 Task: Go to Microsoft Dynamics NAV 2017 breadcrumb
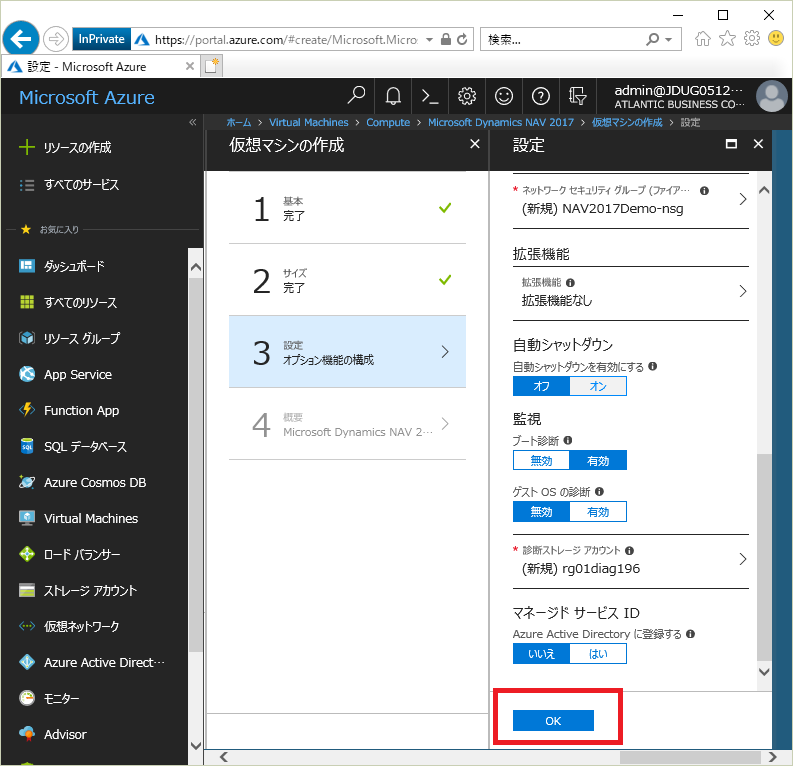501,122
